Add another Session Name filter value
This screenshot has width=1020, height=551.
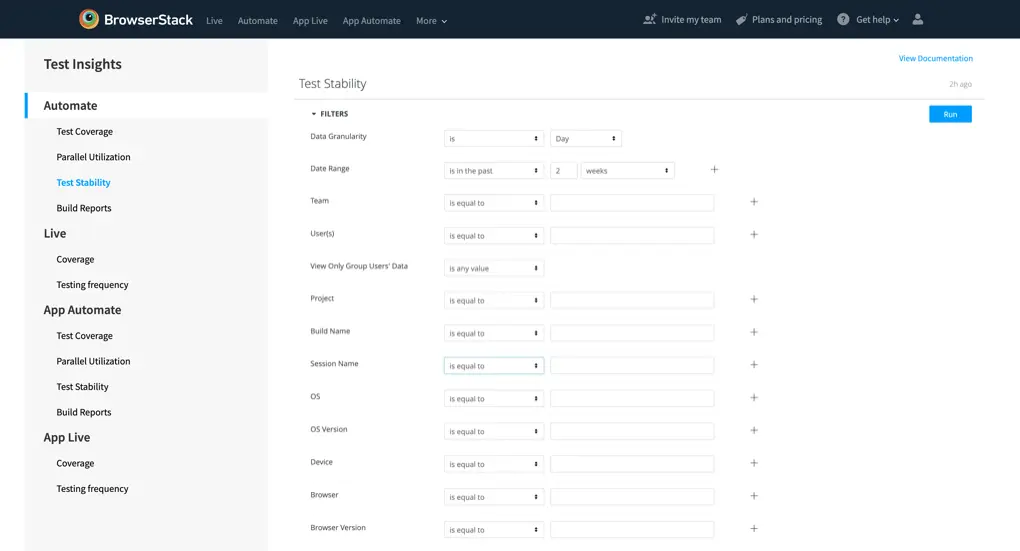click(x=754, y=365)
